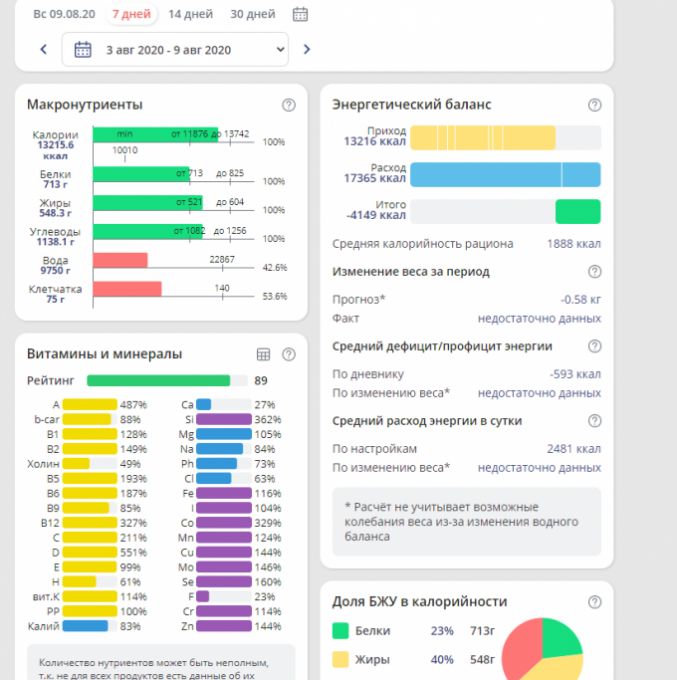Show help for Изменение веса за период
This screenshot has width=677, height=680.
click(595, 272)
